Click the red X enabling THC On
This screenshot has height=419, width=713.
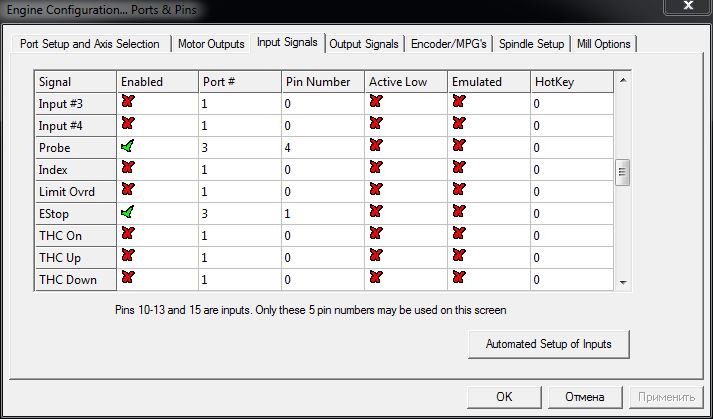click(x=127, y=234)
